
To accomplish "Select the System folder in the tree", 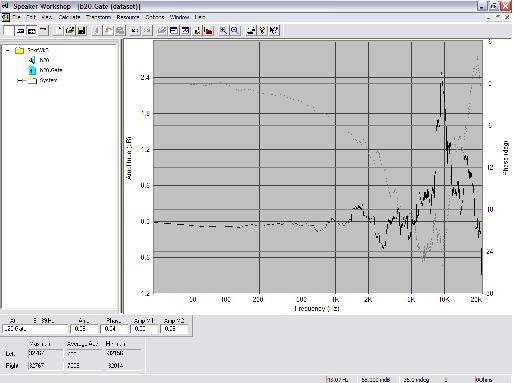I will point(48,80).
